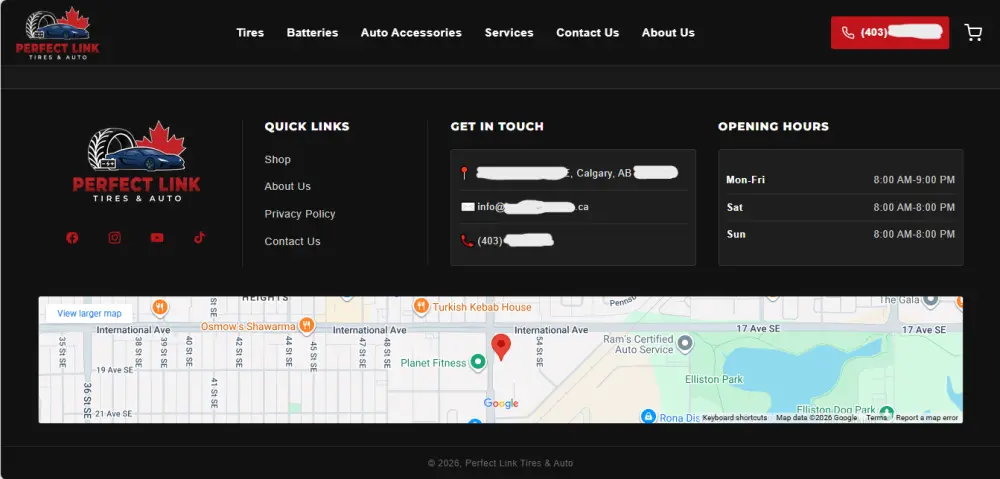Screen dimensions: 1000x479
Task: Click the Elliston Park map label
Action: (x=714, y=380)
